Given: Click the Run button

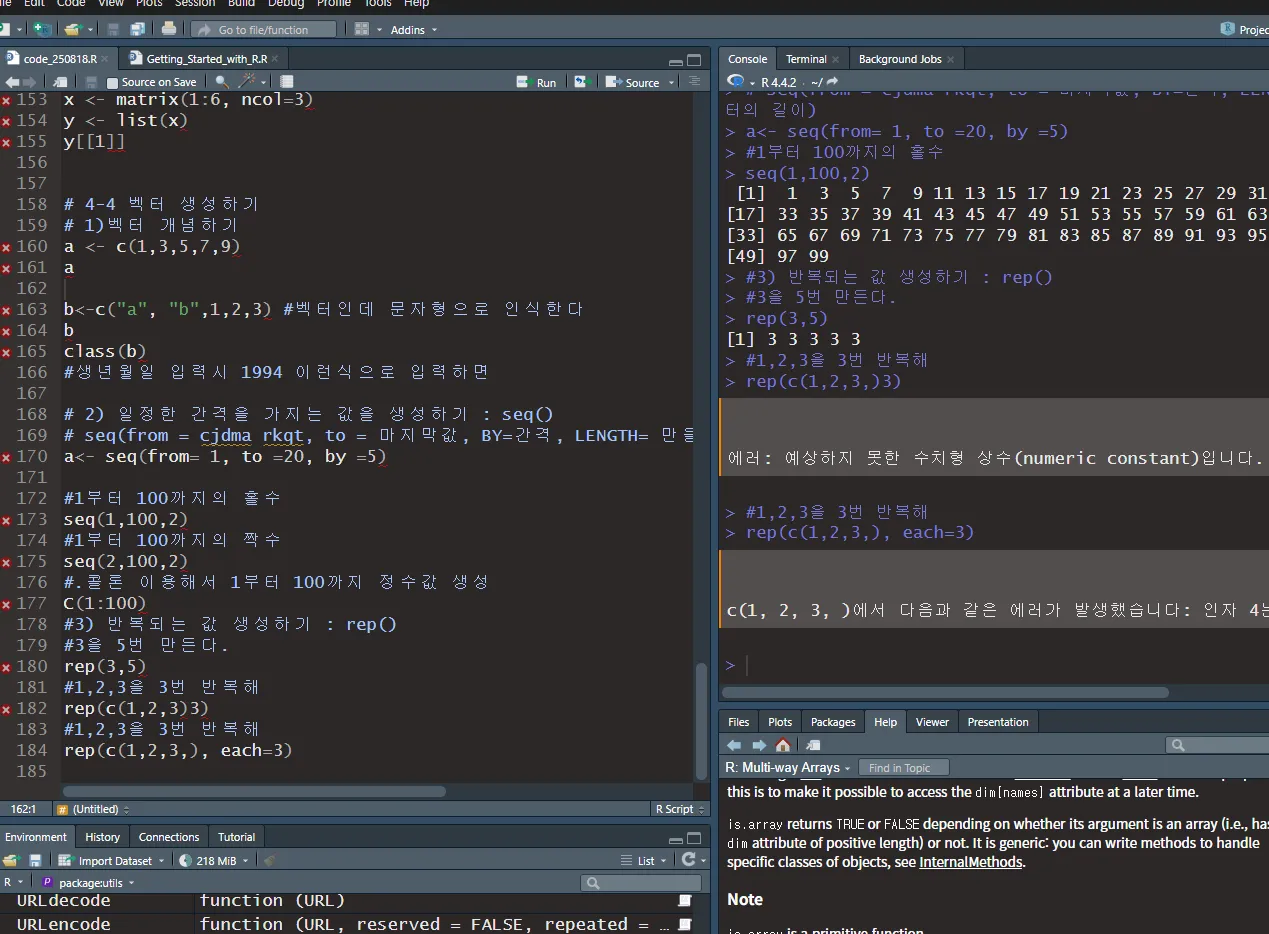Looking at the screenshot, I should [x=537, y=82].
